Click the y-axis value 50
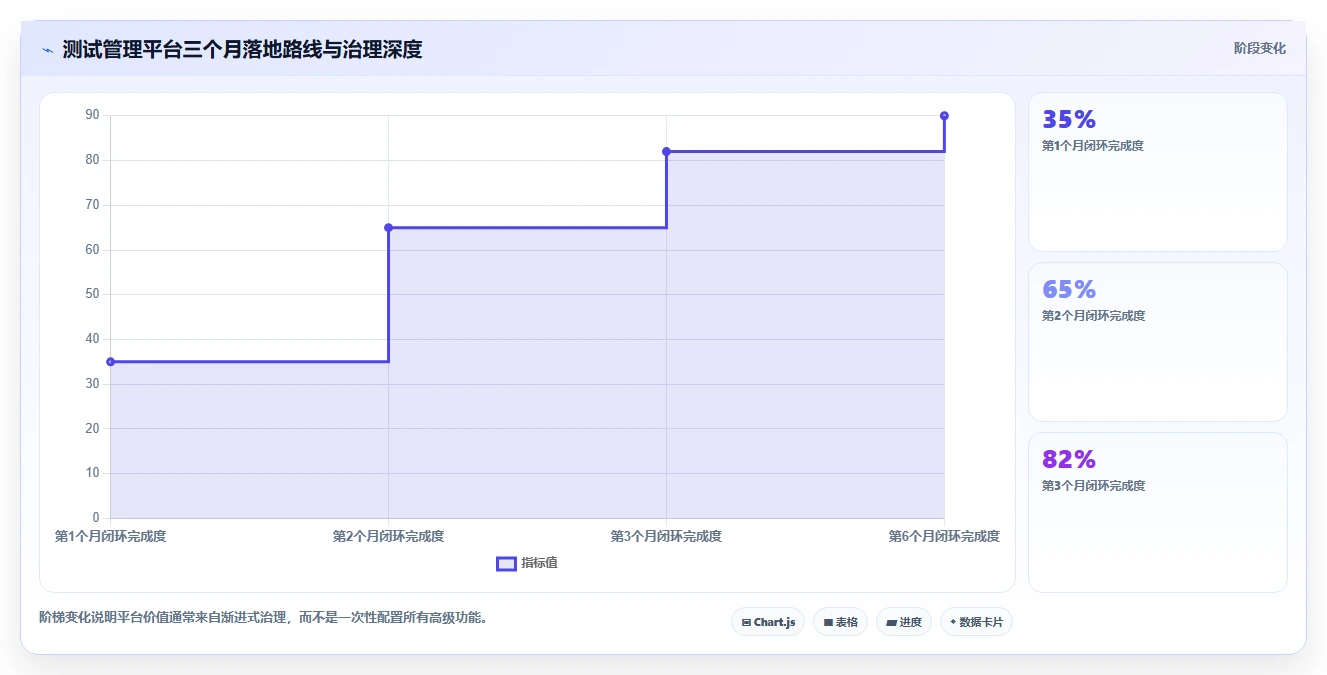Image resolution: width=1327 pixels, height=675 pixels. 92,294
